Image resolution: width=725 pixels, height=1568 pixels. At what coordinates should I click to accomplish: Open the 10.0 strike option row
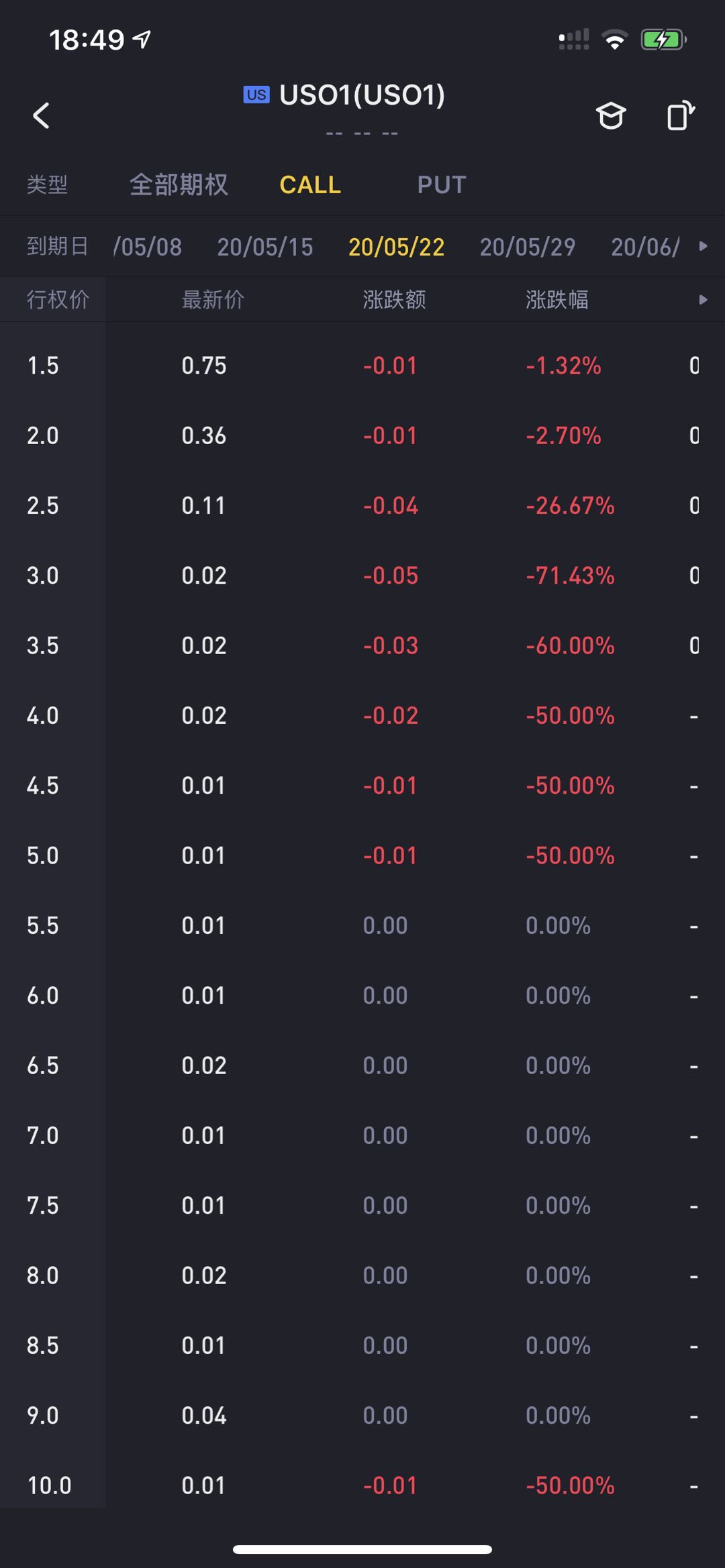click(x=362, y=1485)
